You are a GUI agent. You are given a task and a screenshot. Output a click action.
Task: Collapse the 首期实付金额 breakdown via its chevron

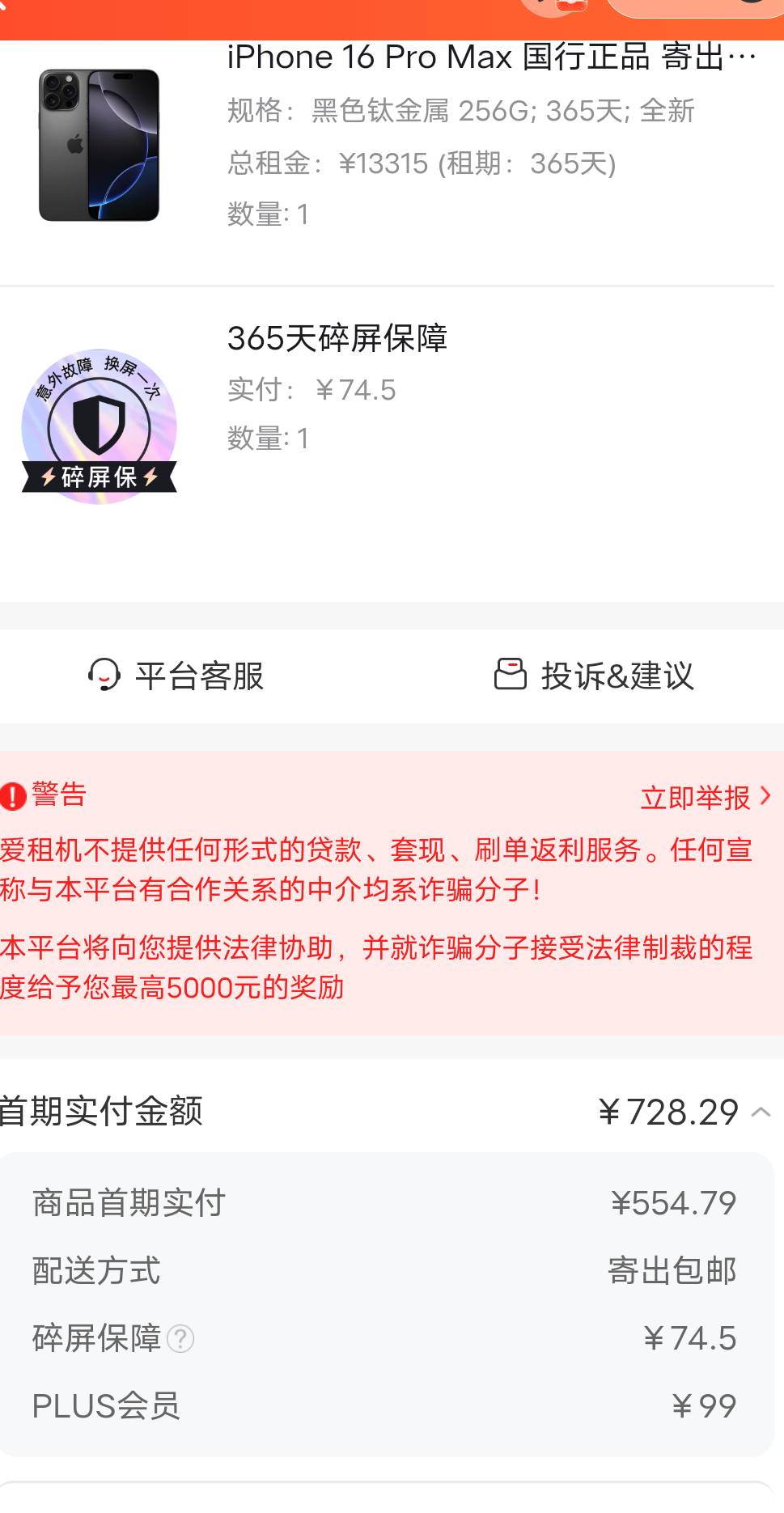761,1112
